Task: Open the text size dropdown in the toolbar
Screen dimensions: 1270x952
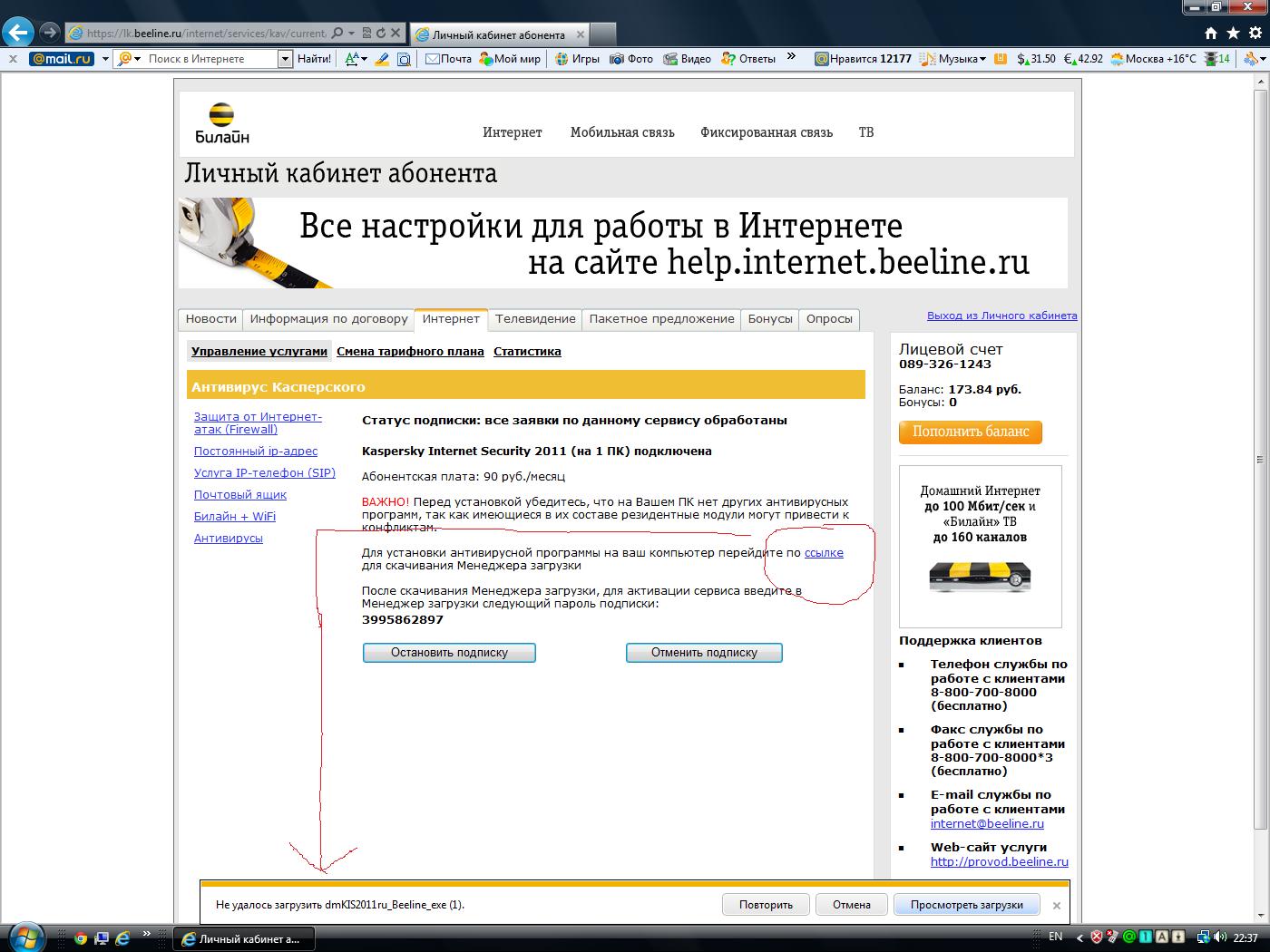Action: click(364, 59)
